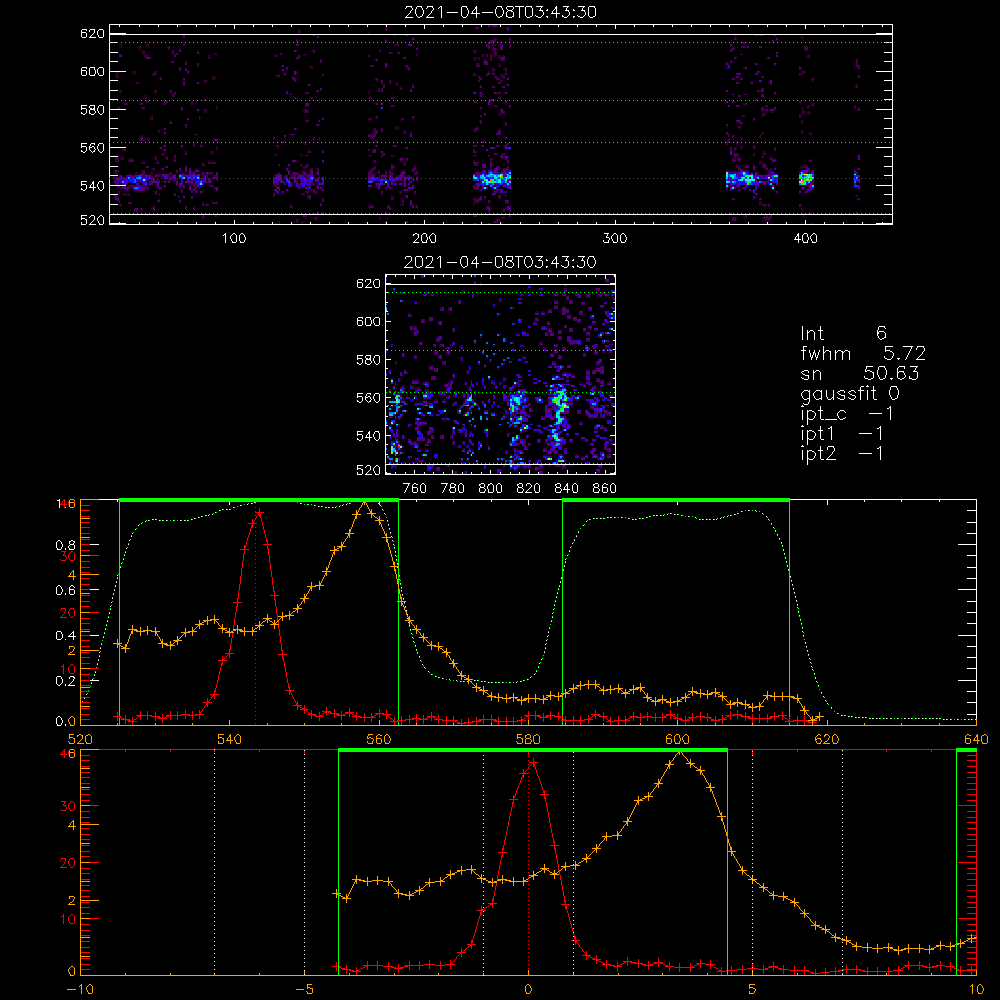The height and width of the screenshot is (1000, 1000).
Task: Click x-axis label 820 in middle plot
Action: (x=528, y=489)
